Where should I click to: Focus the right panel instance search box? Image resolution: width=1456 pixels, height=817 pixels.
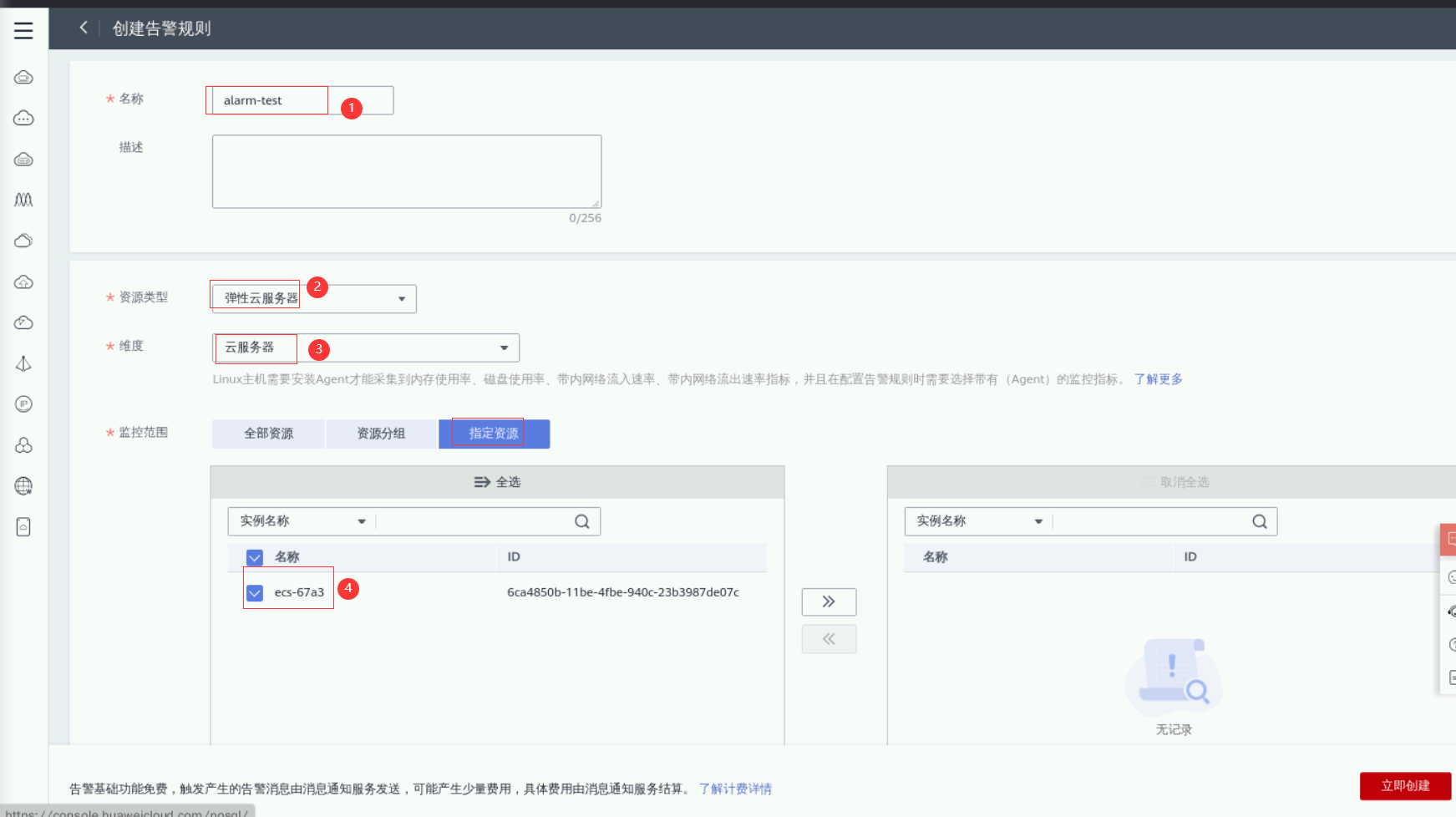point(1152,521)
